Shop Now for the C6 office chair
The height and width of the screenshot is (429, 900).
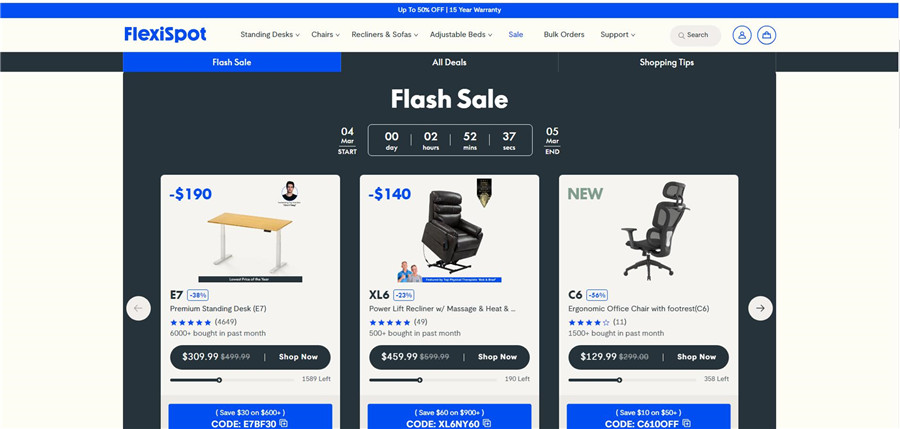tap(696, 357)
